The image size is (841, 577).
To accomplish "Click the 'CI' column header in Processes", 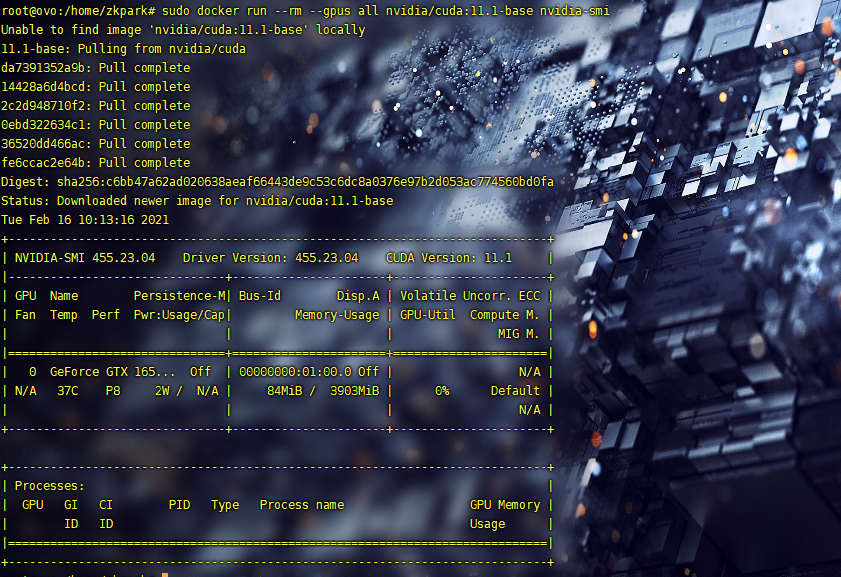I will coord(106,505).
